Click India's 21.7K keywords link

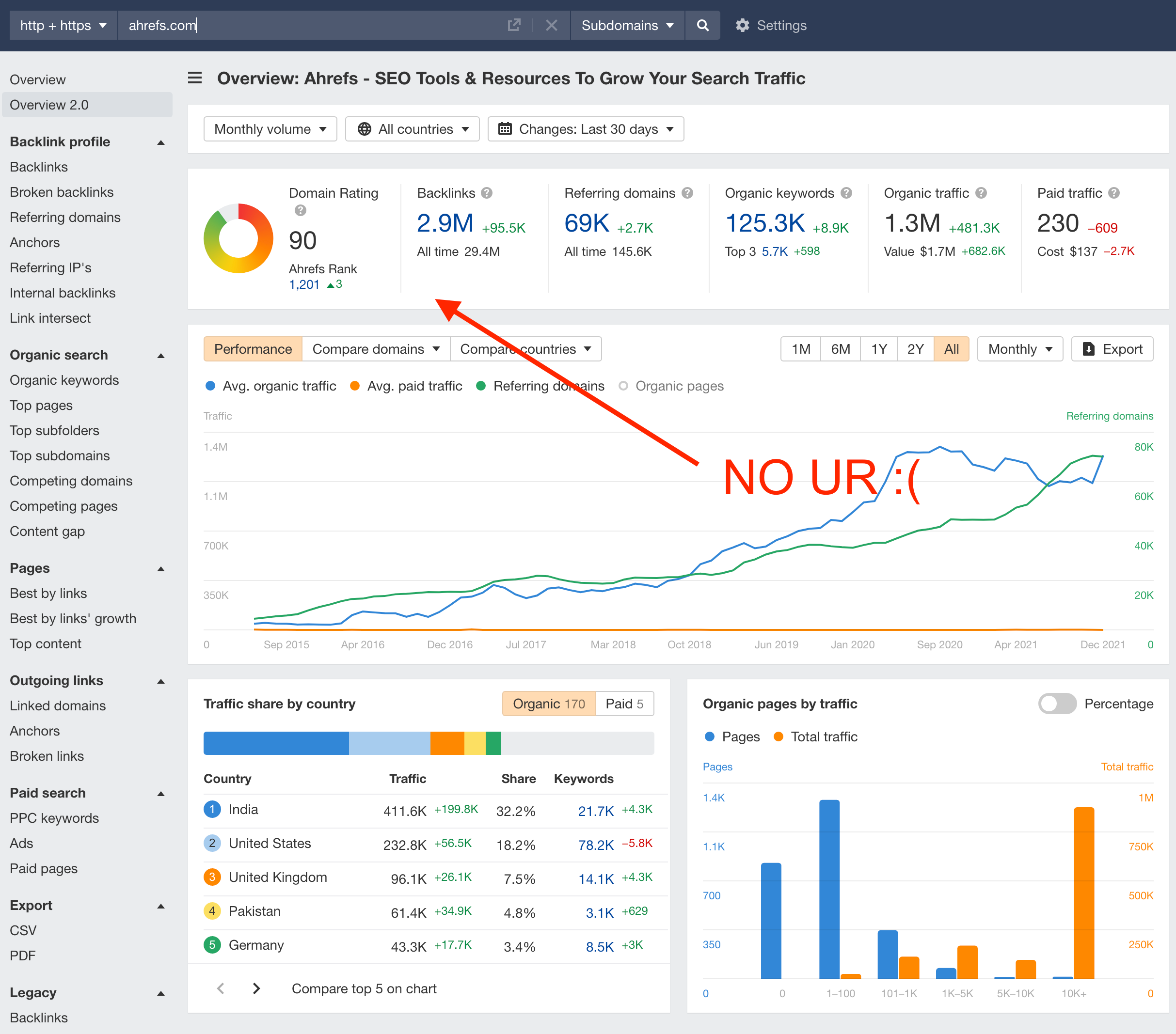pos(596,811)
